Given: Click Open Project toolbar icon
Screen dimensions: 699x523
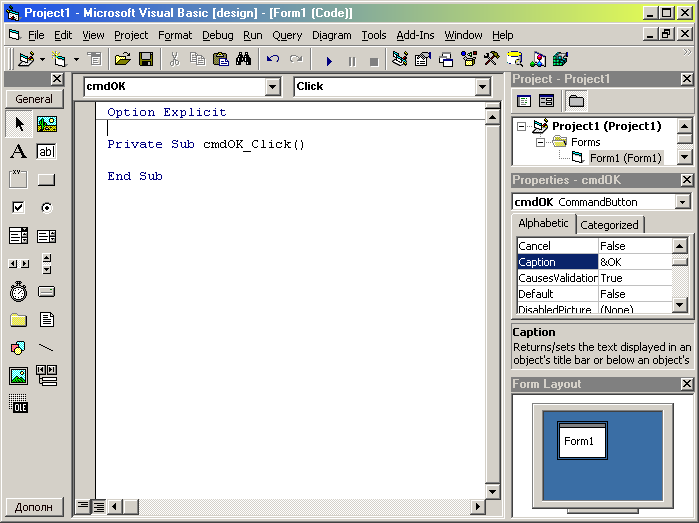Looking at the screenshot, I should pos(123,59).
